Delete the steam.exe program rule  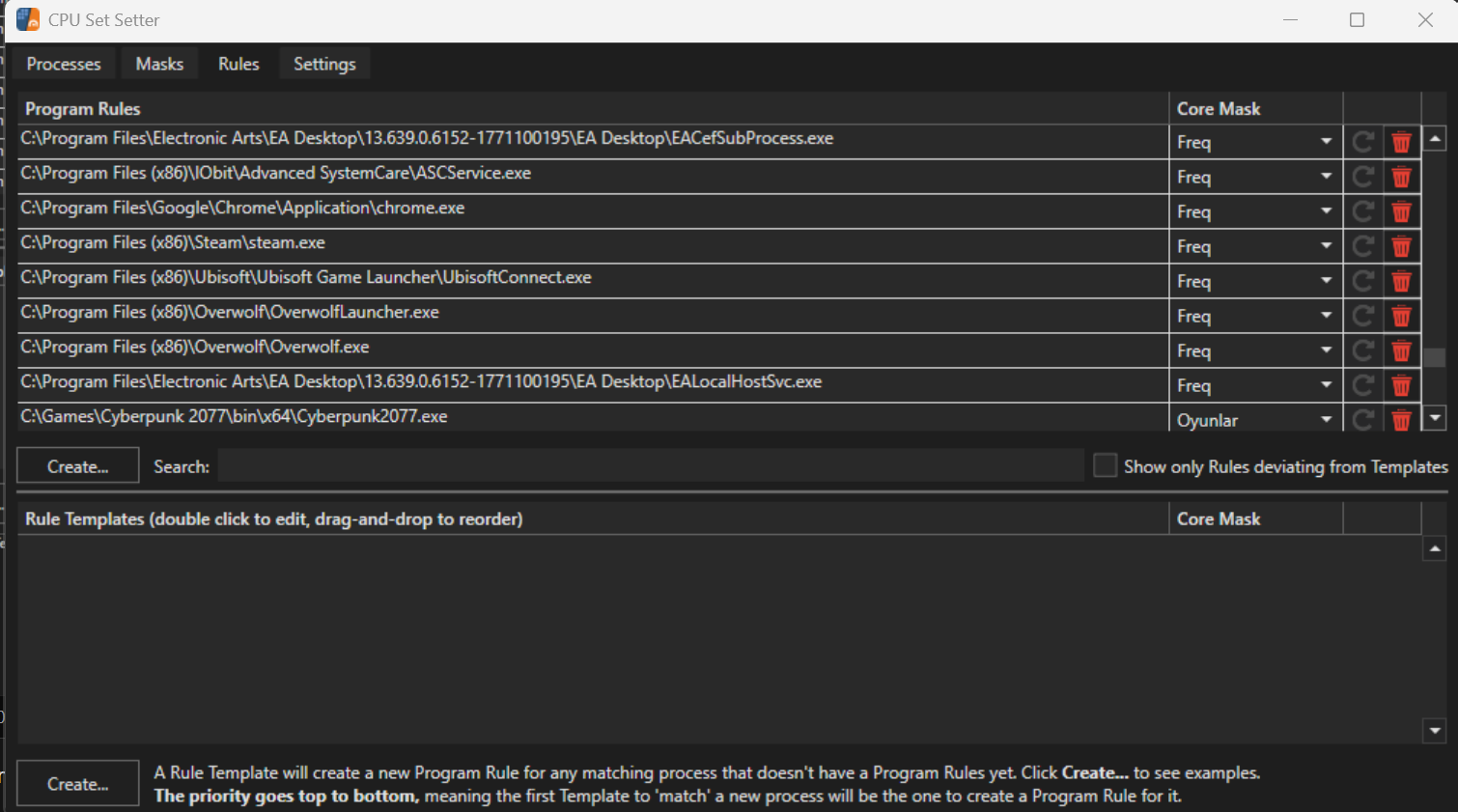1401,247
